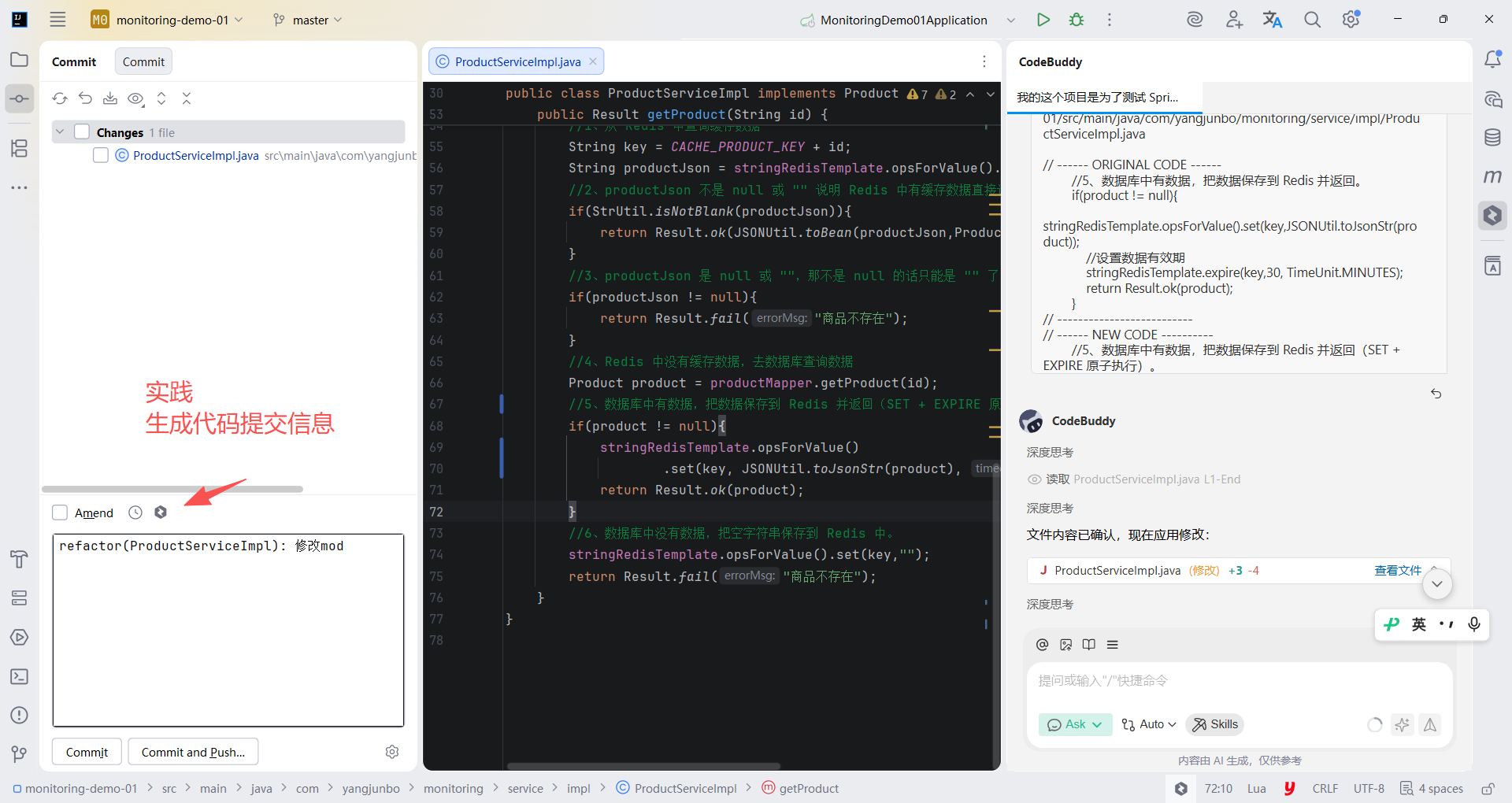1512x803 pixels.
Task: Enable the Amend checkbox
Action: click(x=60, y=513)
